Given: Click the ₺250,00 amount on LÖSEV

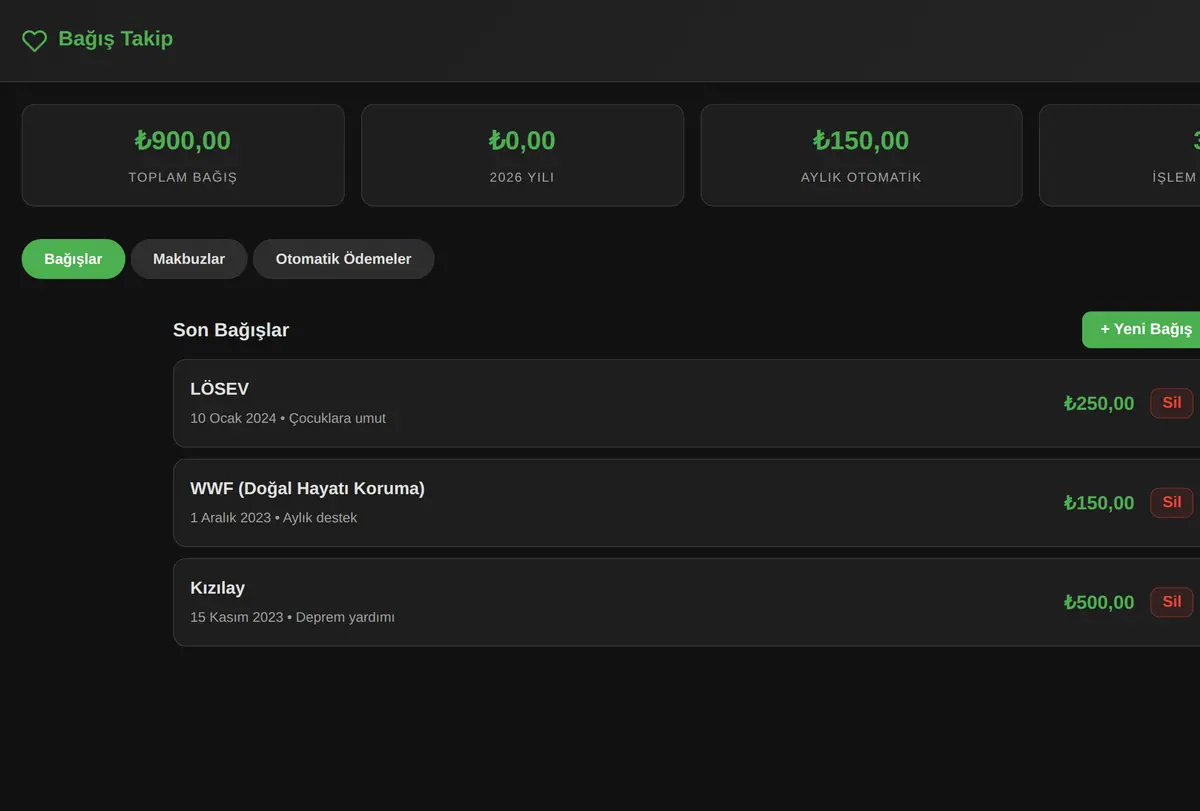Looking at the screenshot, I should [1099, 403].
